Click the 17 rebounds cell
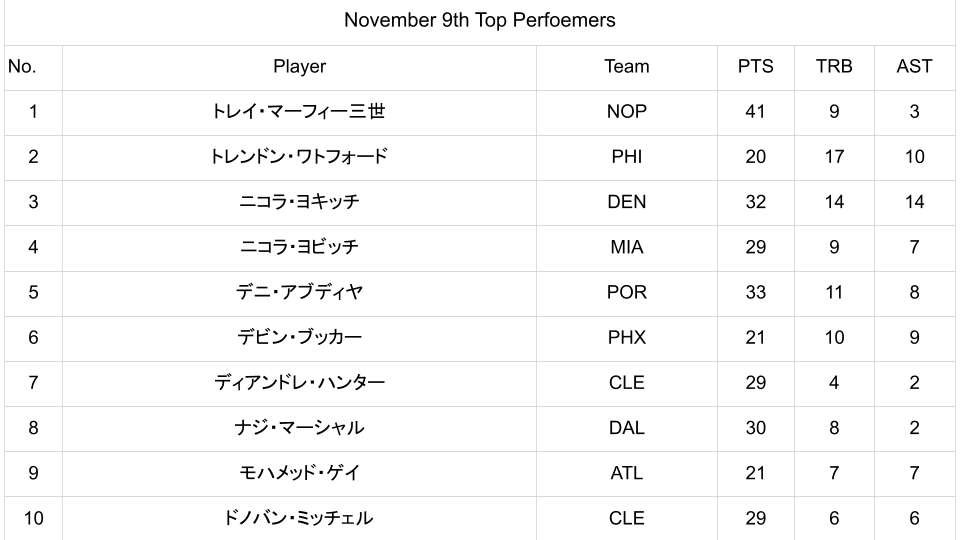Viewport: 960px width, 540px height. (834, 157)
